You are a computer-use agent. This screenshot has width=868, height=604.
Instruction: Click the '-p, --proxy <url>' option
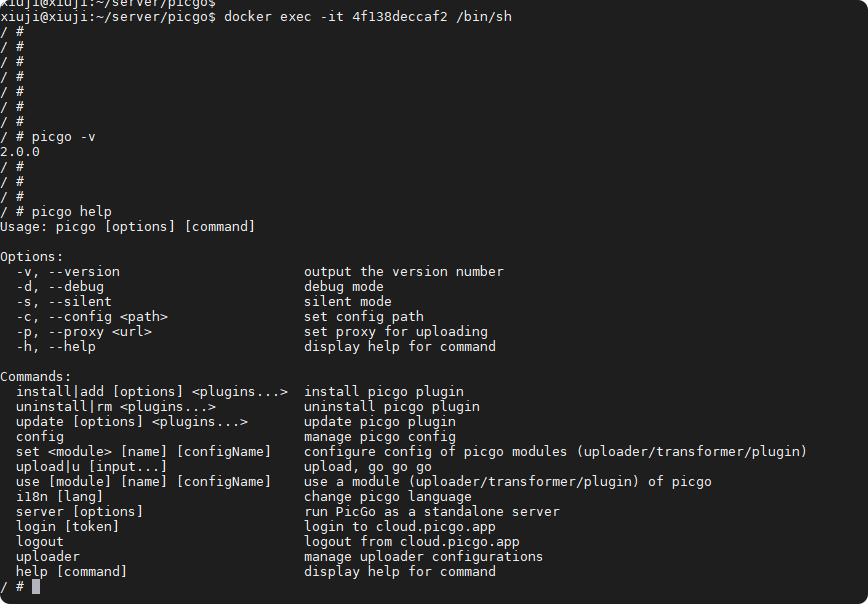(x=84, y=332)
